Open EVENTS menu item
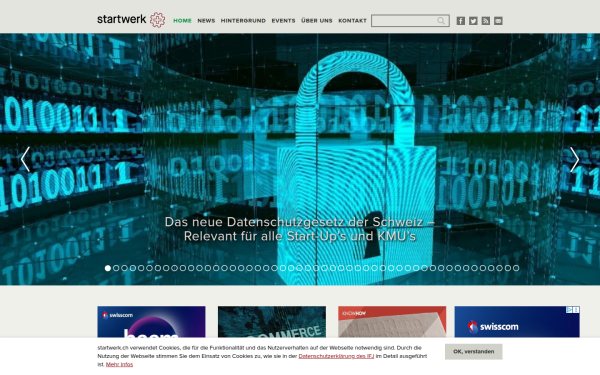Screen dimensions: 600x375 [x=284, y=21]
